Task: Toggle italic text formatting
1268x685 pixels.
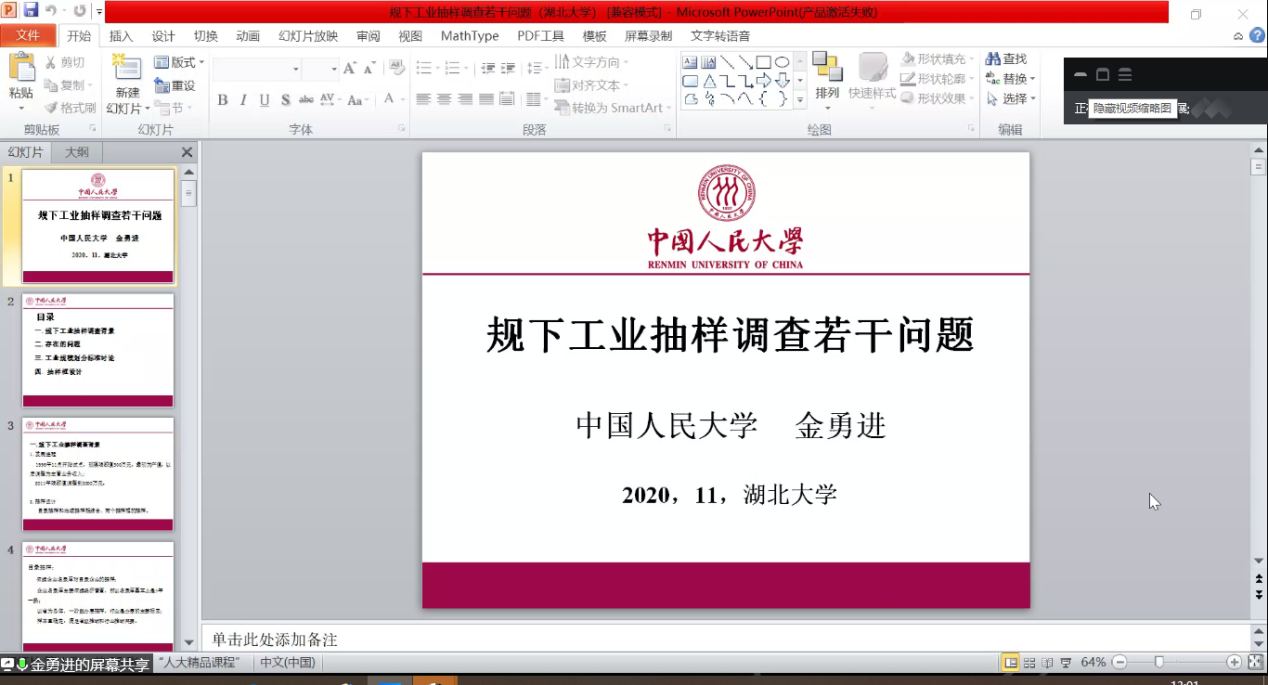Action: (x=243, y=100)
